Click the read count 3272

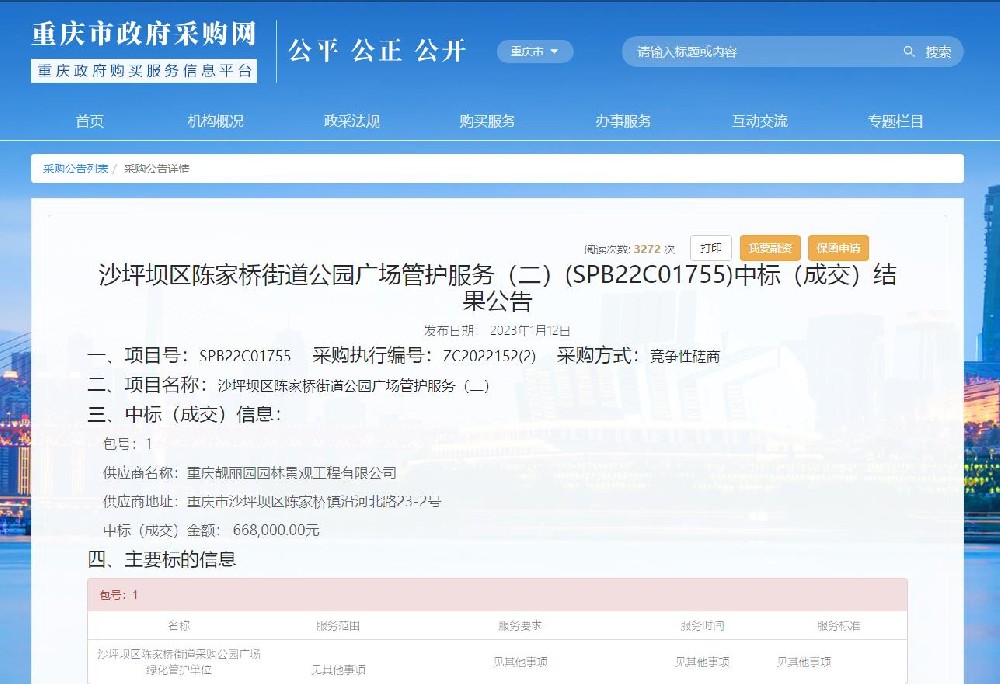click(647, 249)
